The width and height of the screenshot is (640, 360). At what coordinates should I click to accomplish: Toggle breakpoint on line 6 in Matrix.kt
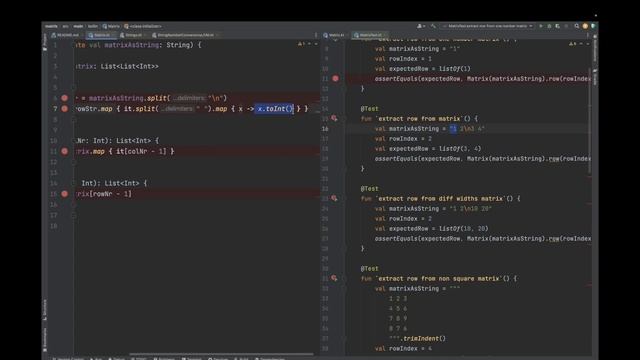[64, 98]
